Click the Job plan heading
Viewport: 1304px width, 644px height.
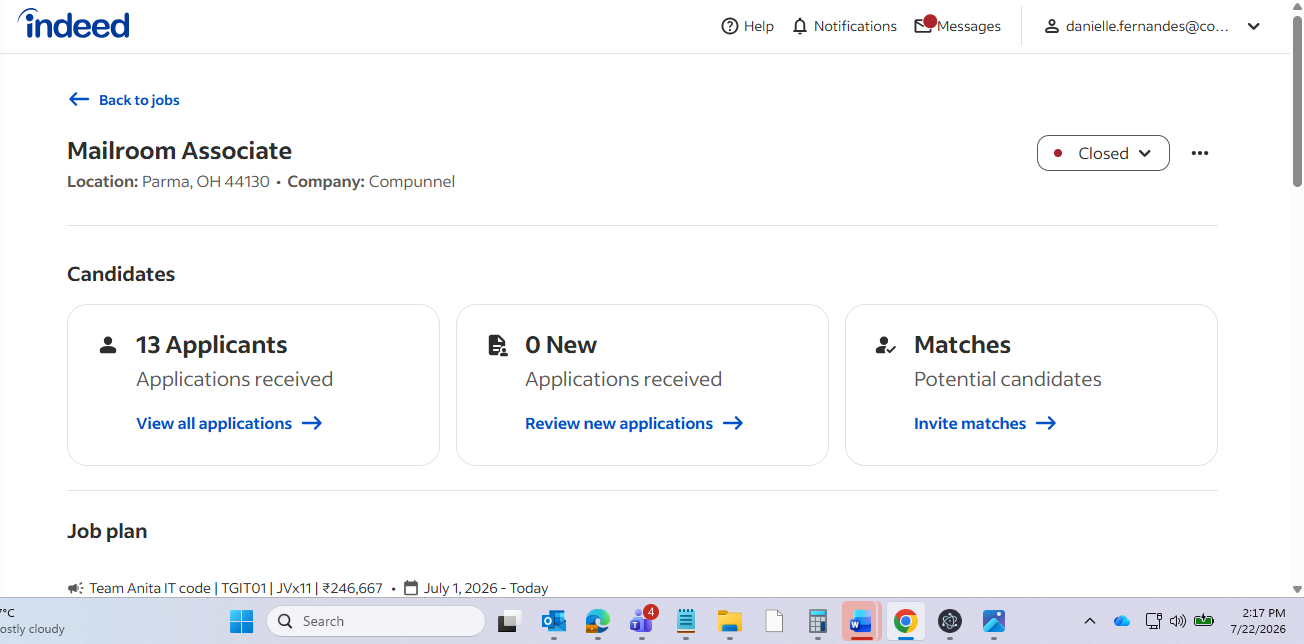coord(107,531)
